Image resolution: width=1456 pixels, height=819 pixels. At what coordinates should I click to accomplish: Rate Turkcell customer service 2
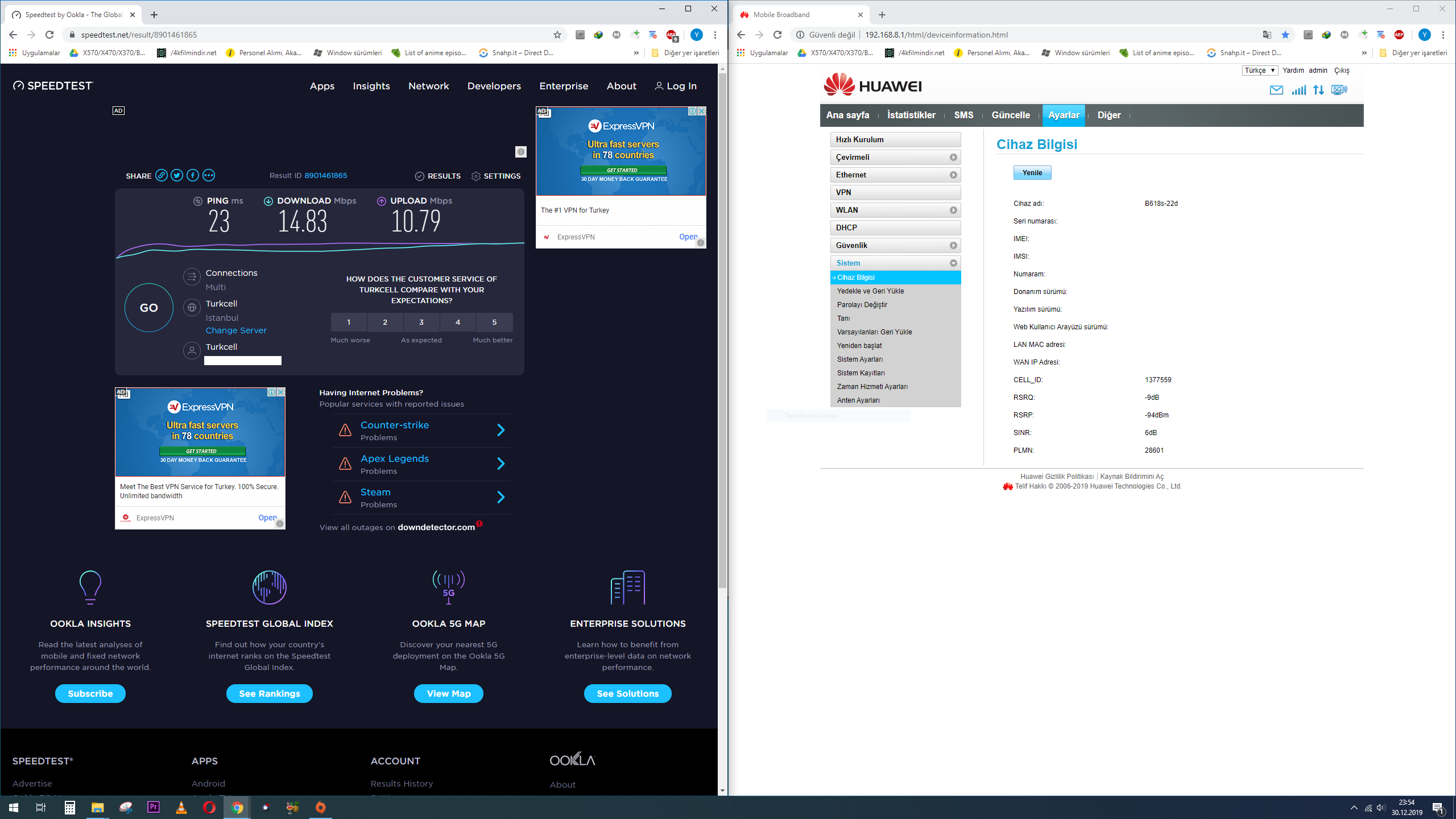point(385,322)
